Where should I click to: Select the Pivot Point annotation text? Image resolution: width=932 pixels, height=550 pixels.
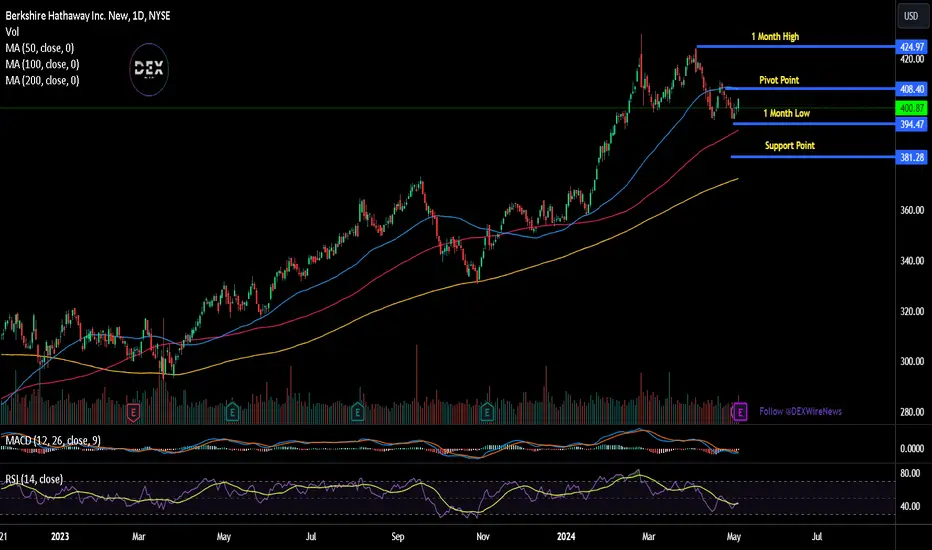pos(779,80)
